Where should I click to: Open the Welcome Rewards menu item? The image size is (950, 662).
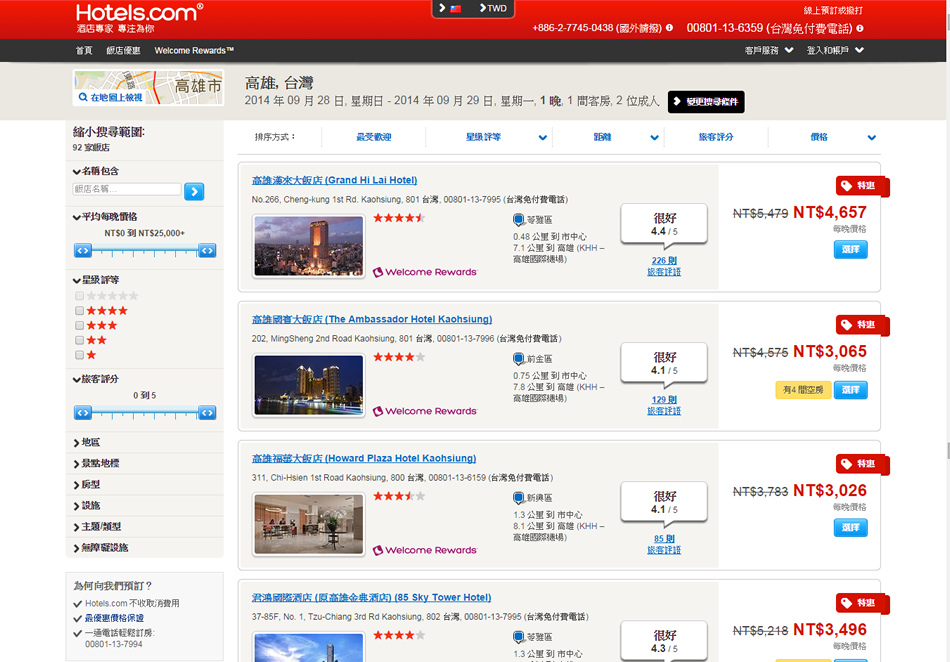pos(194,50)
